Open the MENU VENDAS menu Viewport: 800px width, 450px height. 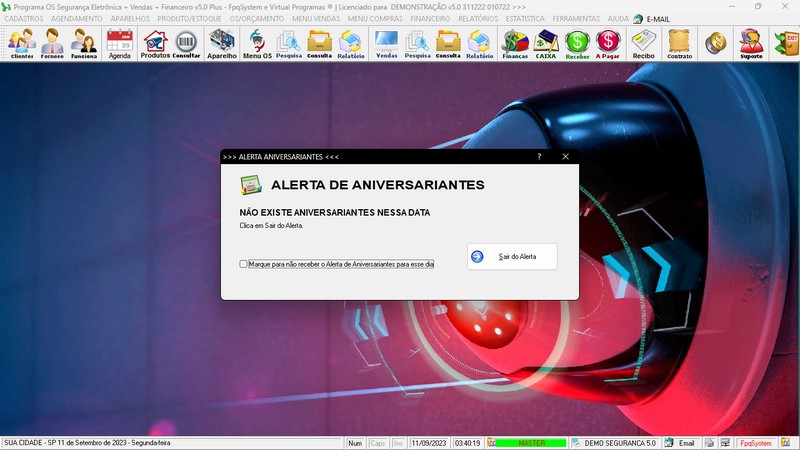click(316, 18)
